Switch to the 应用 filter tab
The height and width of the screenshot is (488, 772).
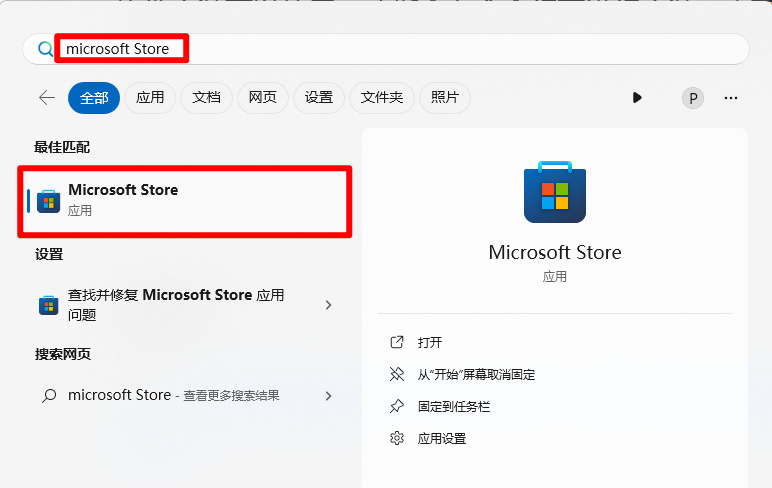click(x=150, y=98)
